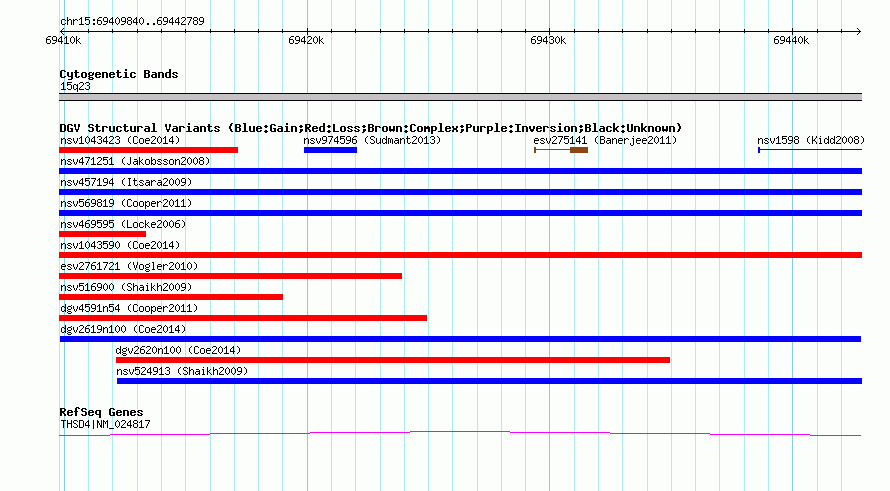The width and height of the screenshot is (890, 491).
Task: Click the blue nsv569819 Cooper2011 bar
Action: (x=460, y=213)
